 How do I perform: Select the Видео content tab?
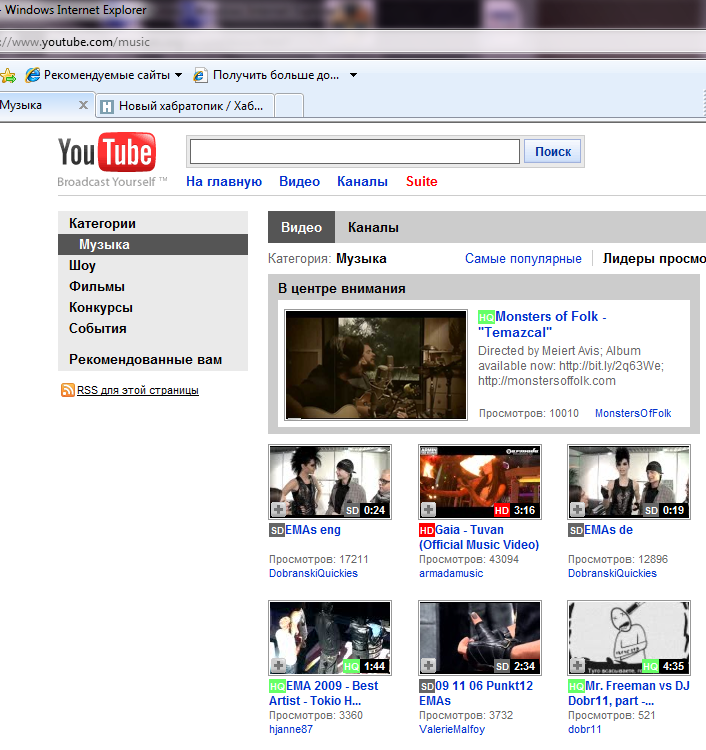[301, 227]
